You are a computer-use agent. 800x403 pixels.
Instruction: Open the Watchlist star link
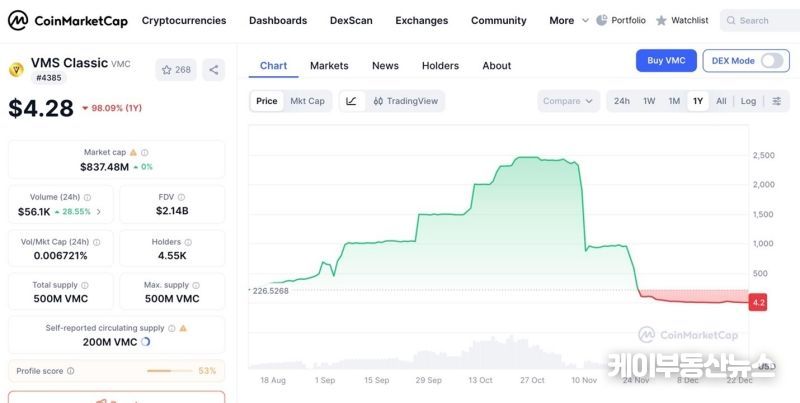click(x=682, y=20)
